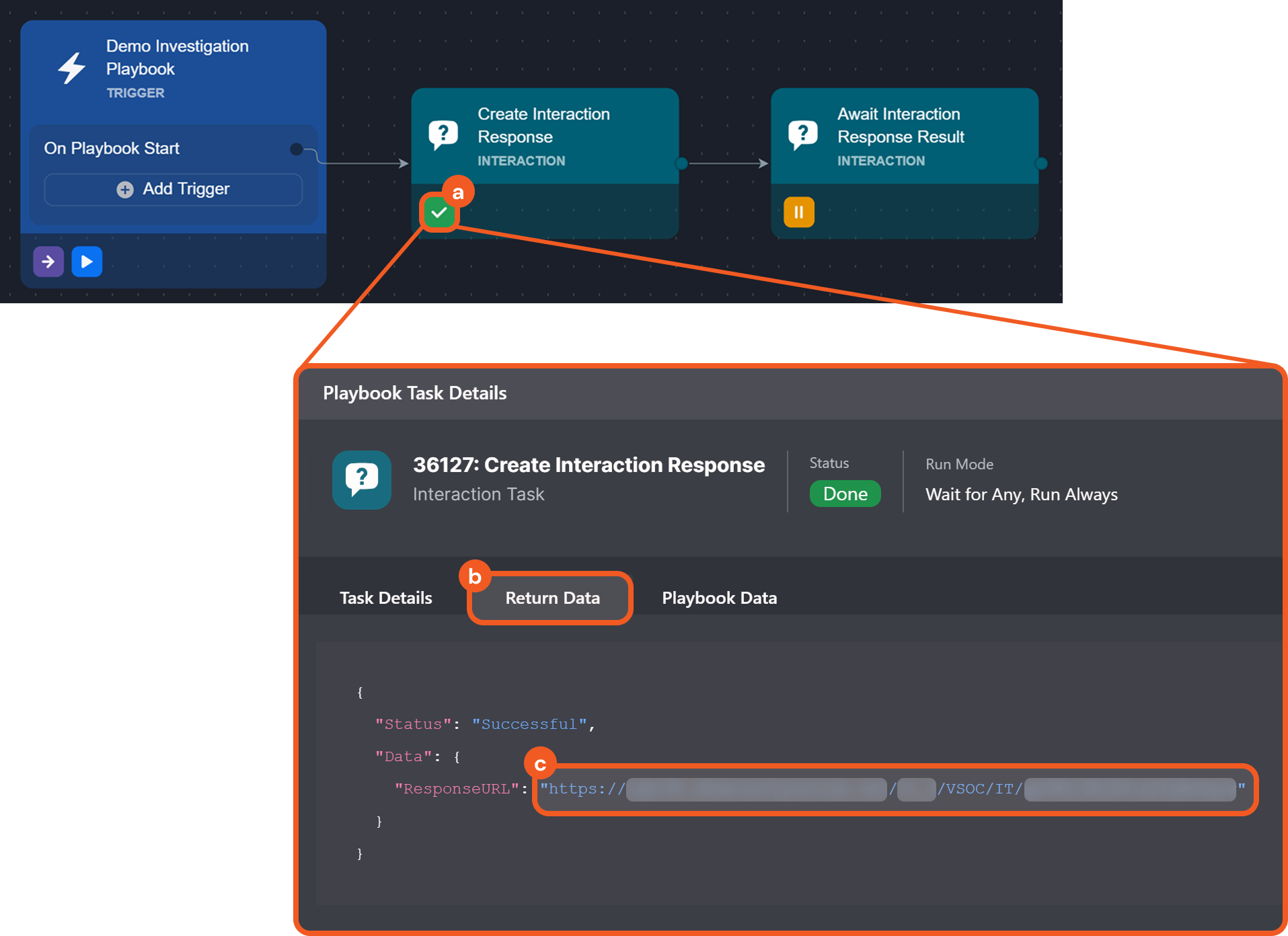Click the Create Interaction Response question icon
1288x936 pixels.
pos(443,135)
